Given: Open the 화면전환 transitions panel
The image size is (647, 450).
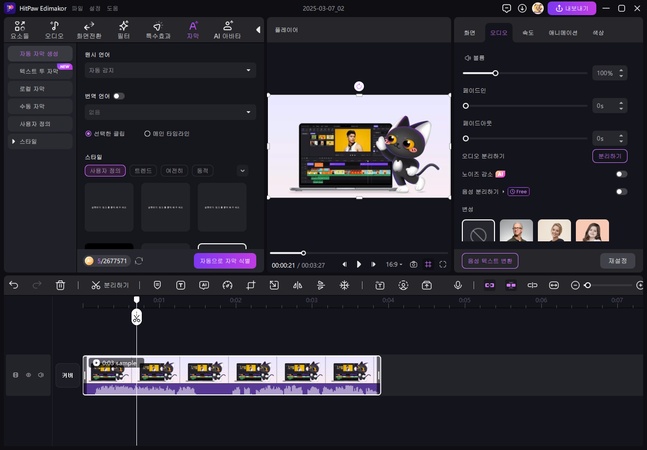Looking at the screenshot, I should pyautogui.click(x=89, y=29).
